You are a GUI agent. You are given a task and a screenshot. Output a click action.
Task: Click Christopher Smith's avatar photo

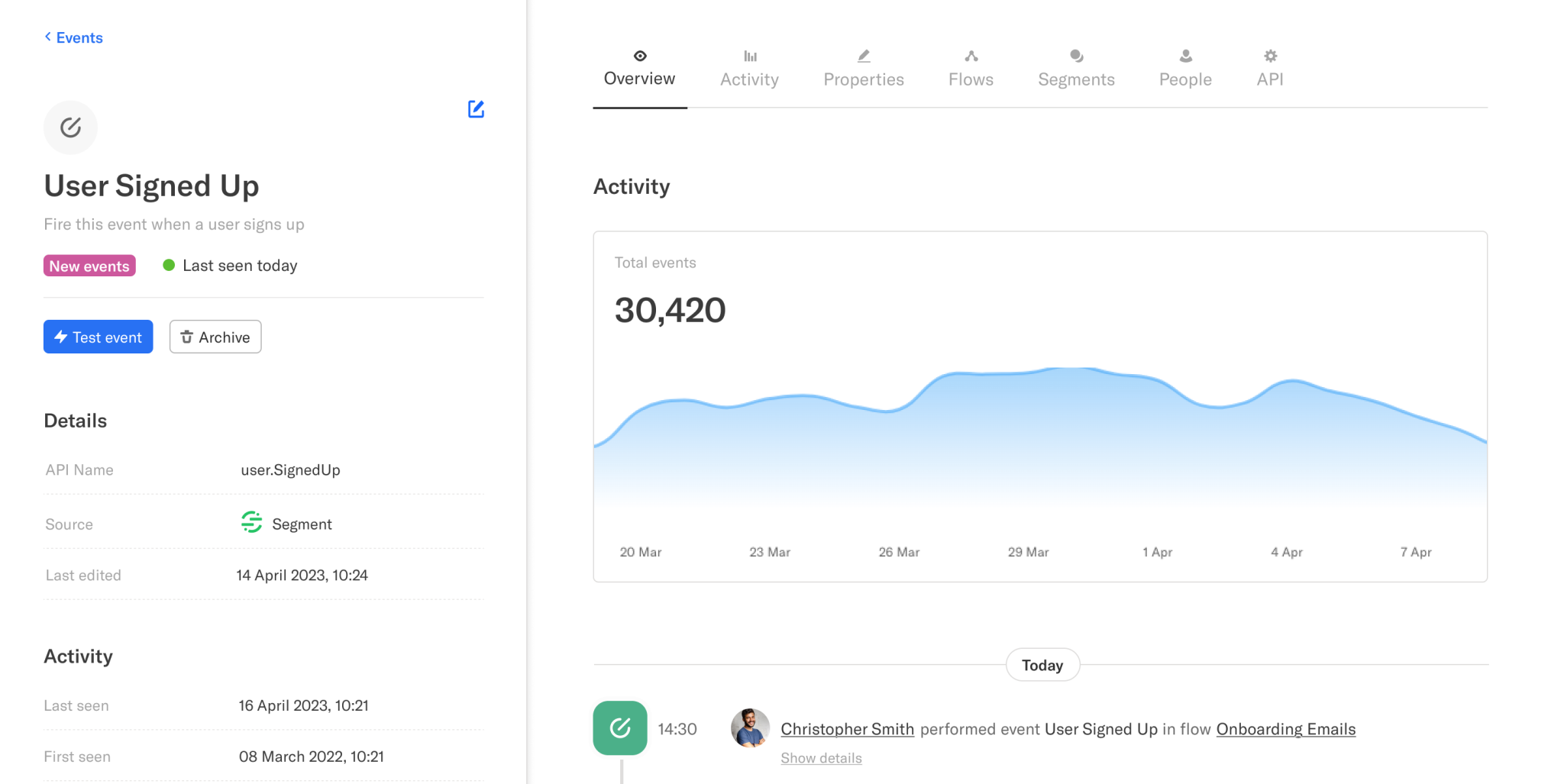click(749, 728)
